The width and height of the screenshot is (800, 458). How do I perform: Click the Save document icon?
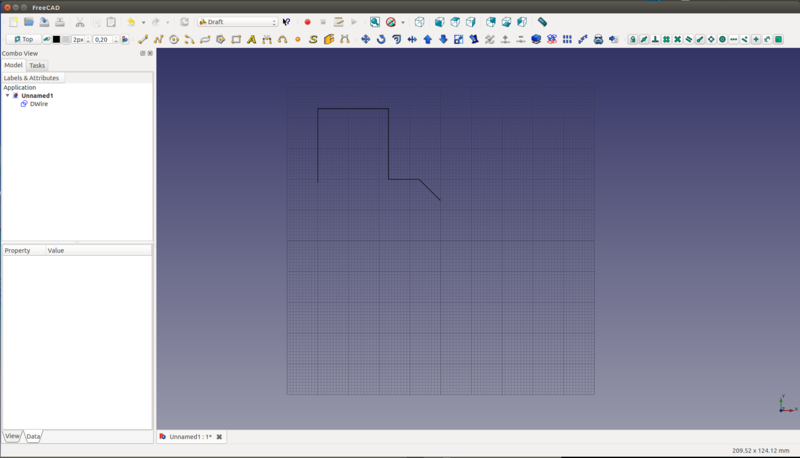coord(44,21)
